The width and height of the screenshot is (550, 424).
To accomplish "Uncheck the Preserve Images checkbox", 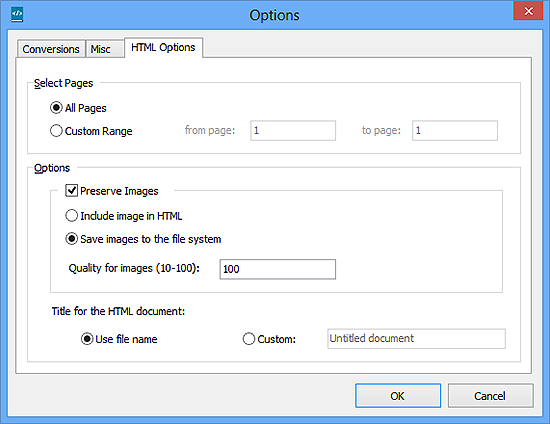I will click(72, 190).
